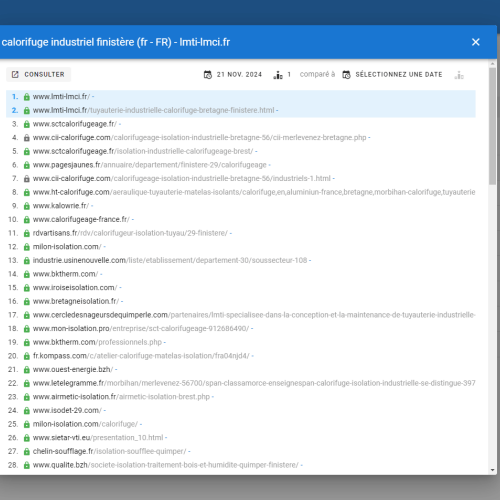Image resolution: width=500 pixels, height=500 pixels.
Task: Click the grey padlock icon on result 7
Action: click(27, 179)
